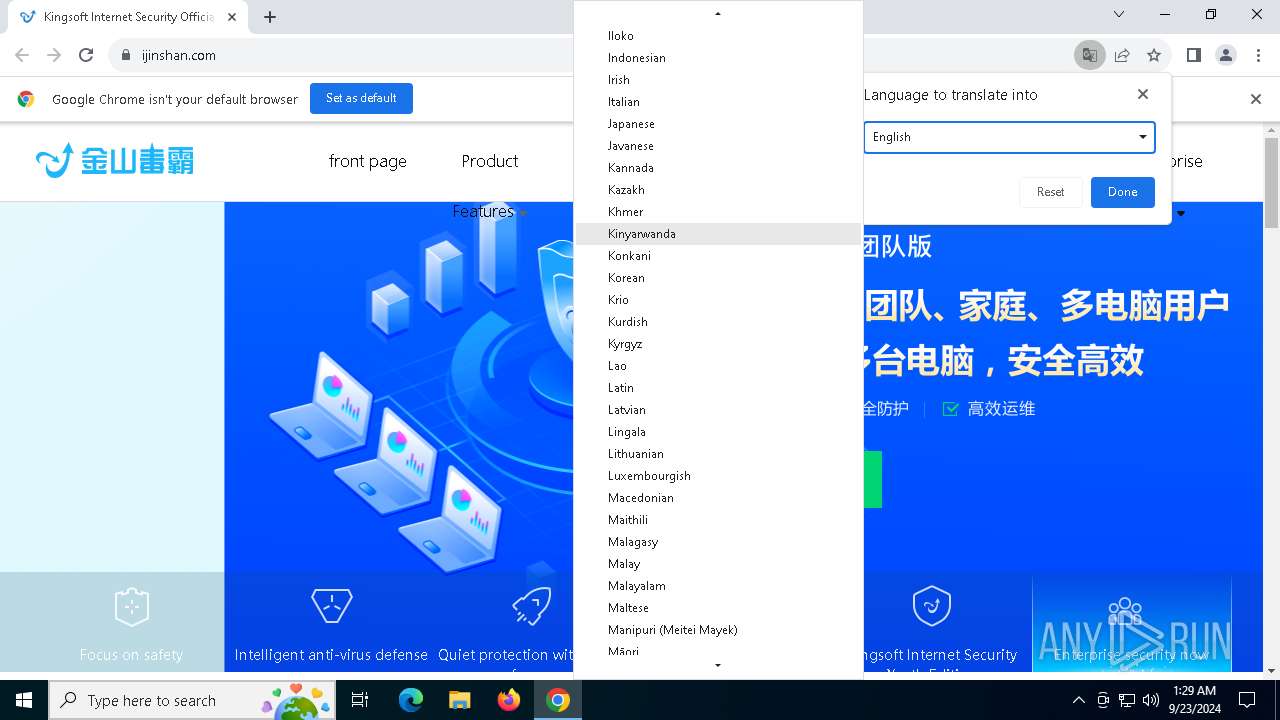Open the notification center

pyautogui.click(x=1247, y=700)
